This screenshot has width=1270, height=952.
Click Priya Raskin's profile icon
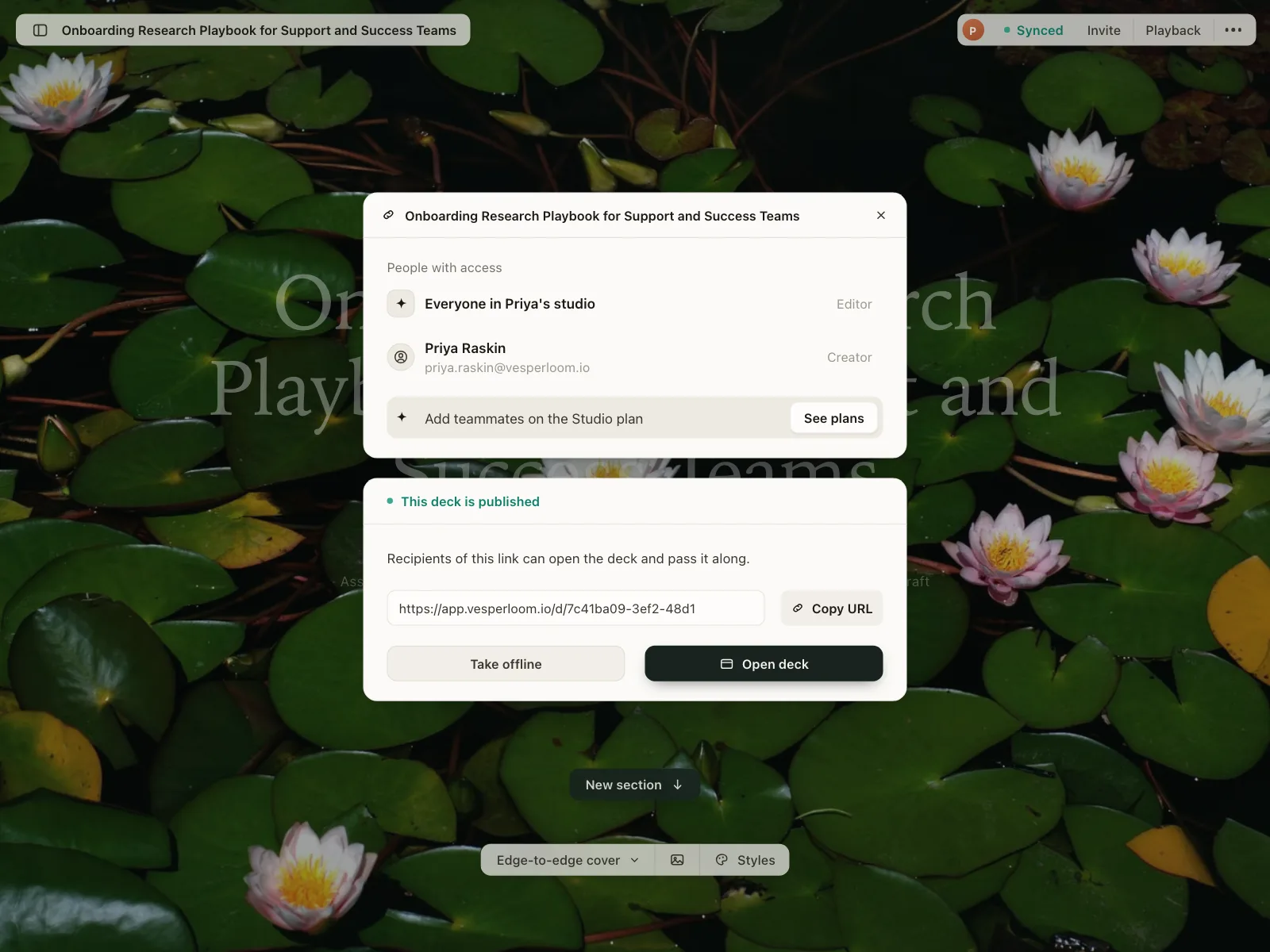401,357
